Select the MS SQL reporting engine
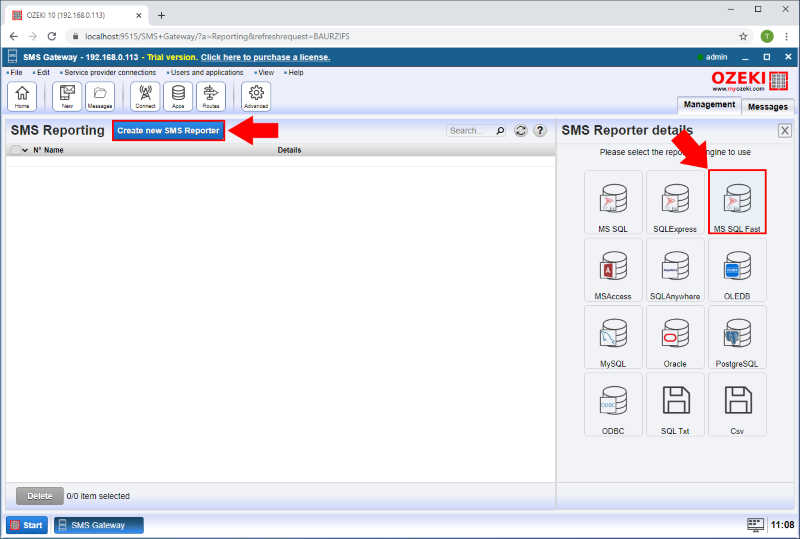Screen dimensions: 800x539 (613, 202)
